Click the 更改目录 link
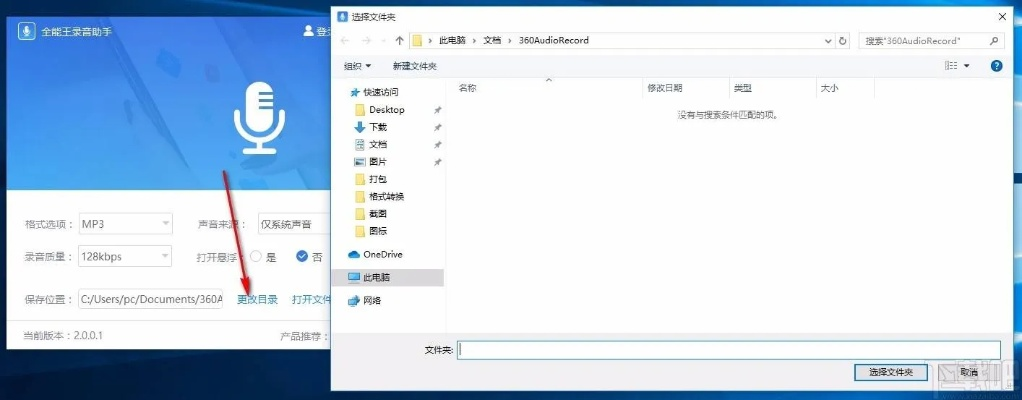Screen dimensions: 1022x400 click(x=257, y=299)
